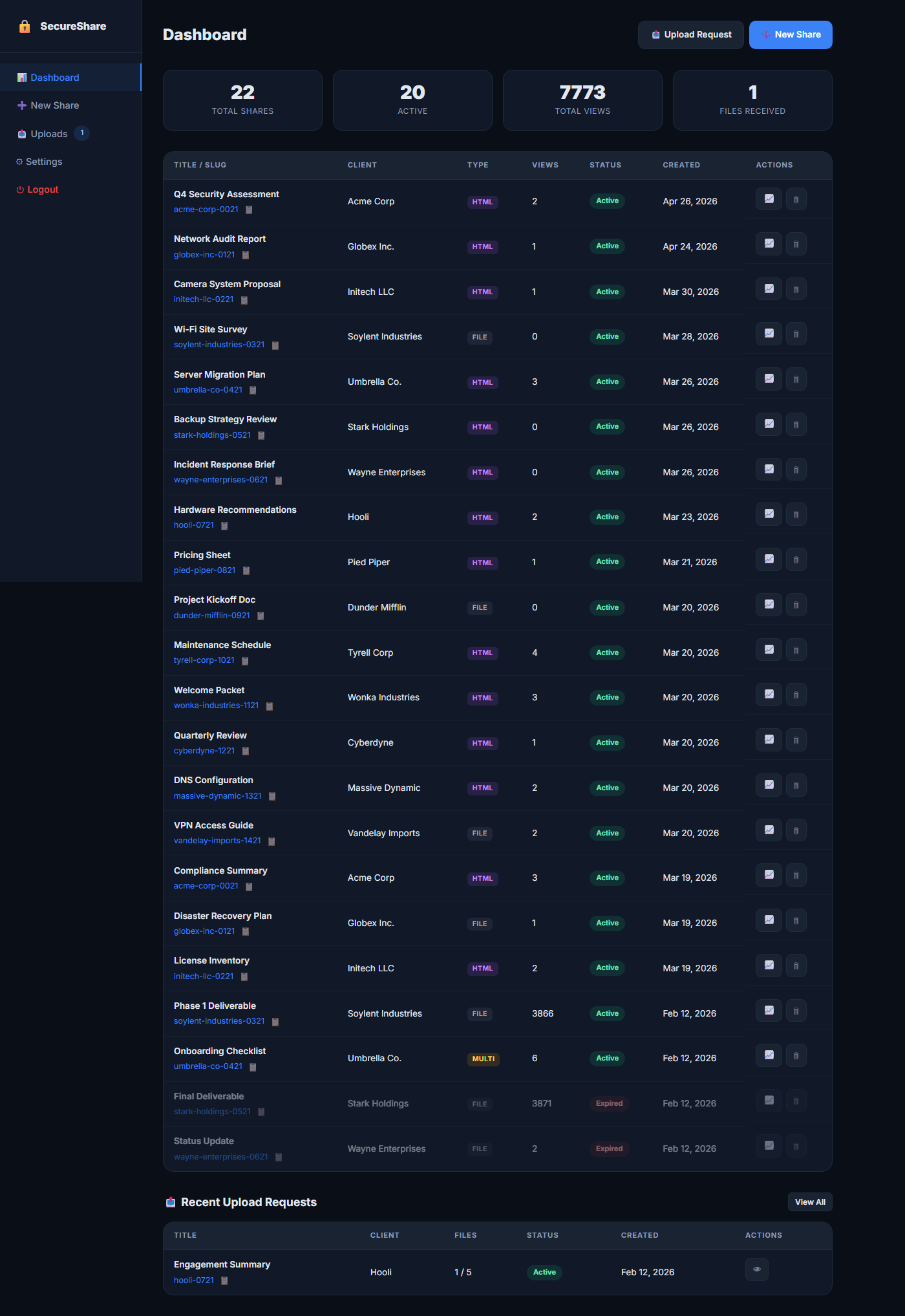Click the Apr 26, 2026 created date
This screenshot has width=905, height=1316.
click(690, 202)
